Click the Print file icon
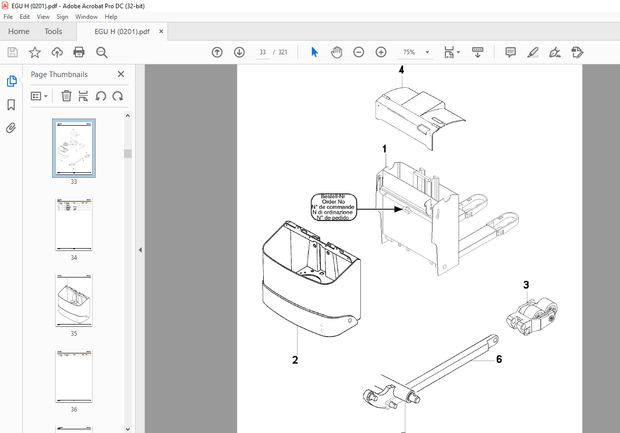Image resolution: width=620 pixels, height=433 pixels. (79, 52)
